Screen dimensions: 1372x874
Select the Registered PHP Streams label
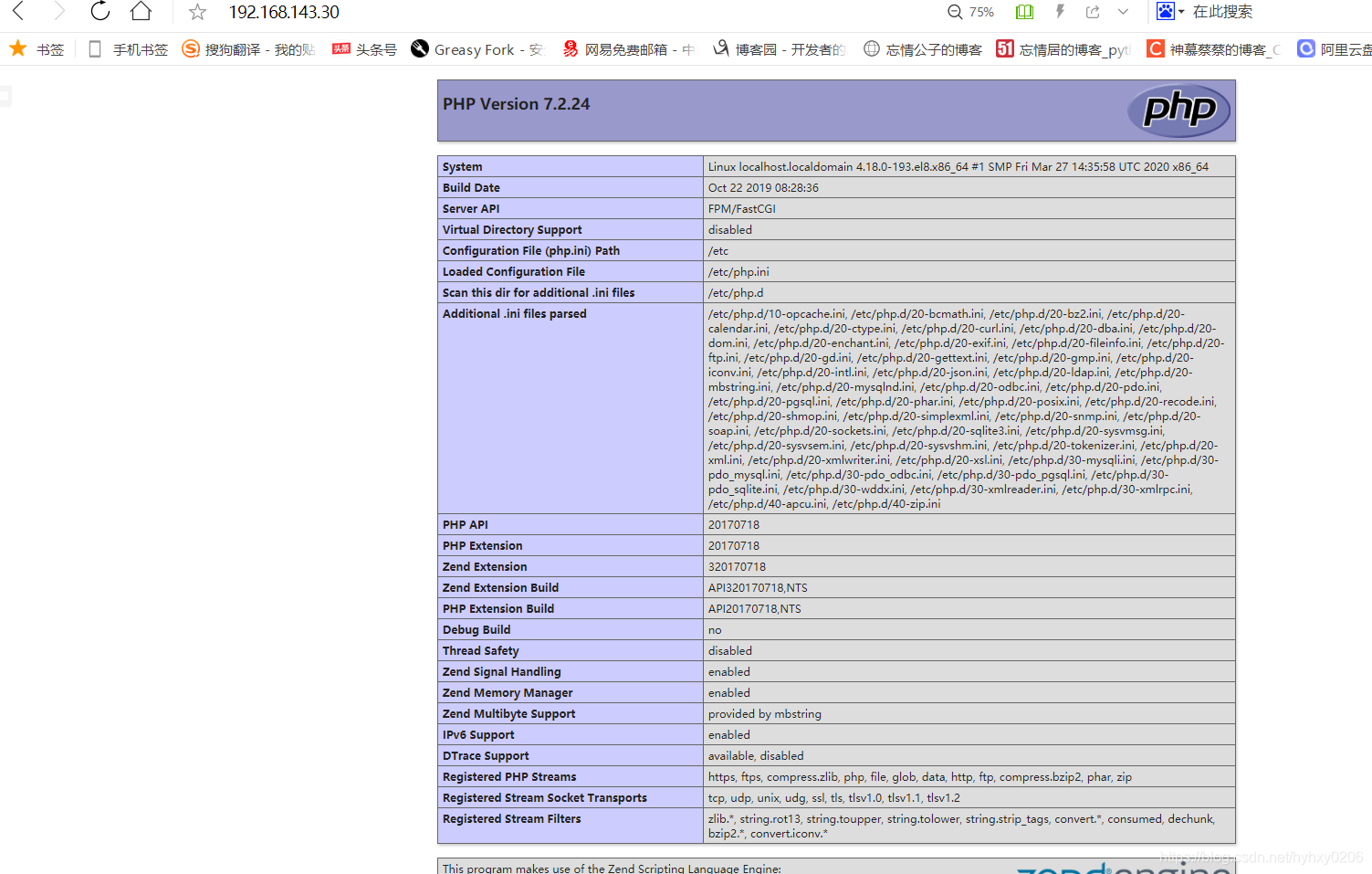coord(509,777)
